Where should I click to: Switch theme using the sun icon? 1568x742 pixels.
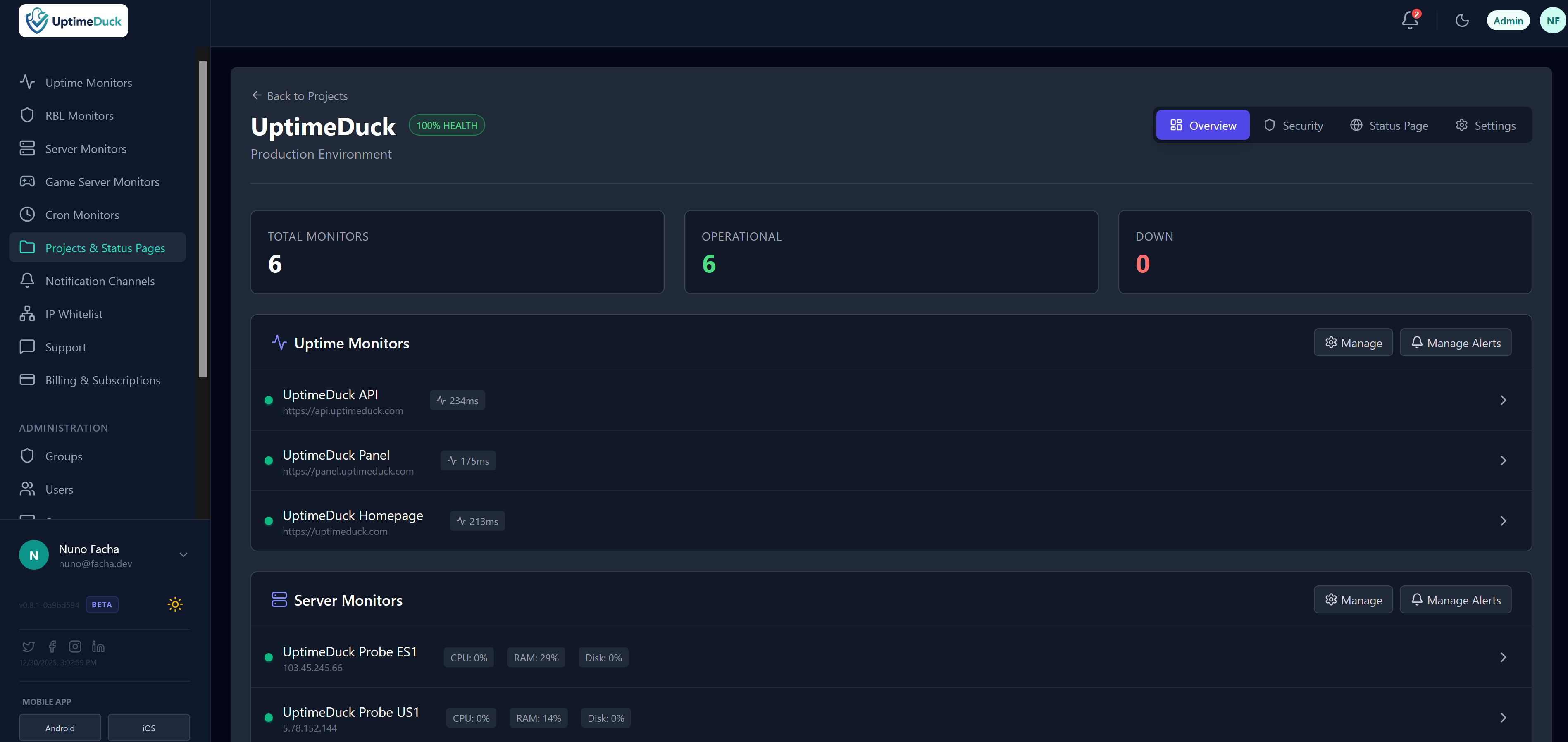point(175,604)
